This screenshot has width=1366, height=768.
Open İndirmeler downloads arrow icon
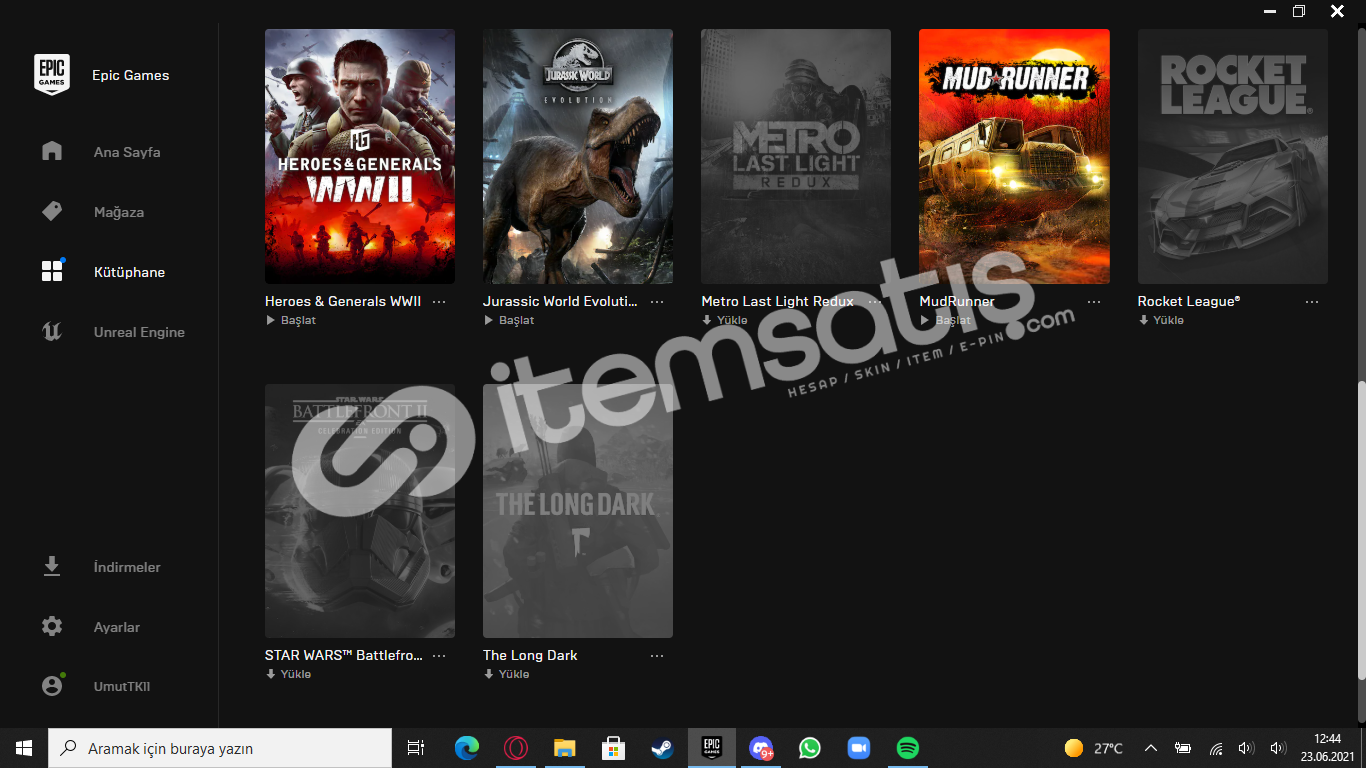coord(52,567)
